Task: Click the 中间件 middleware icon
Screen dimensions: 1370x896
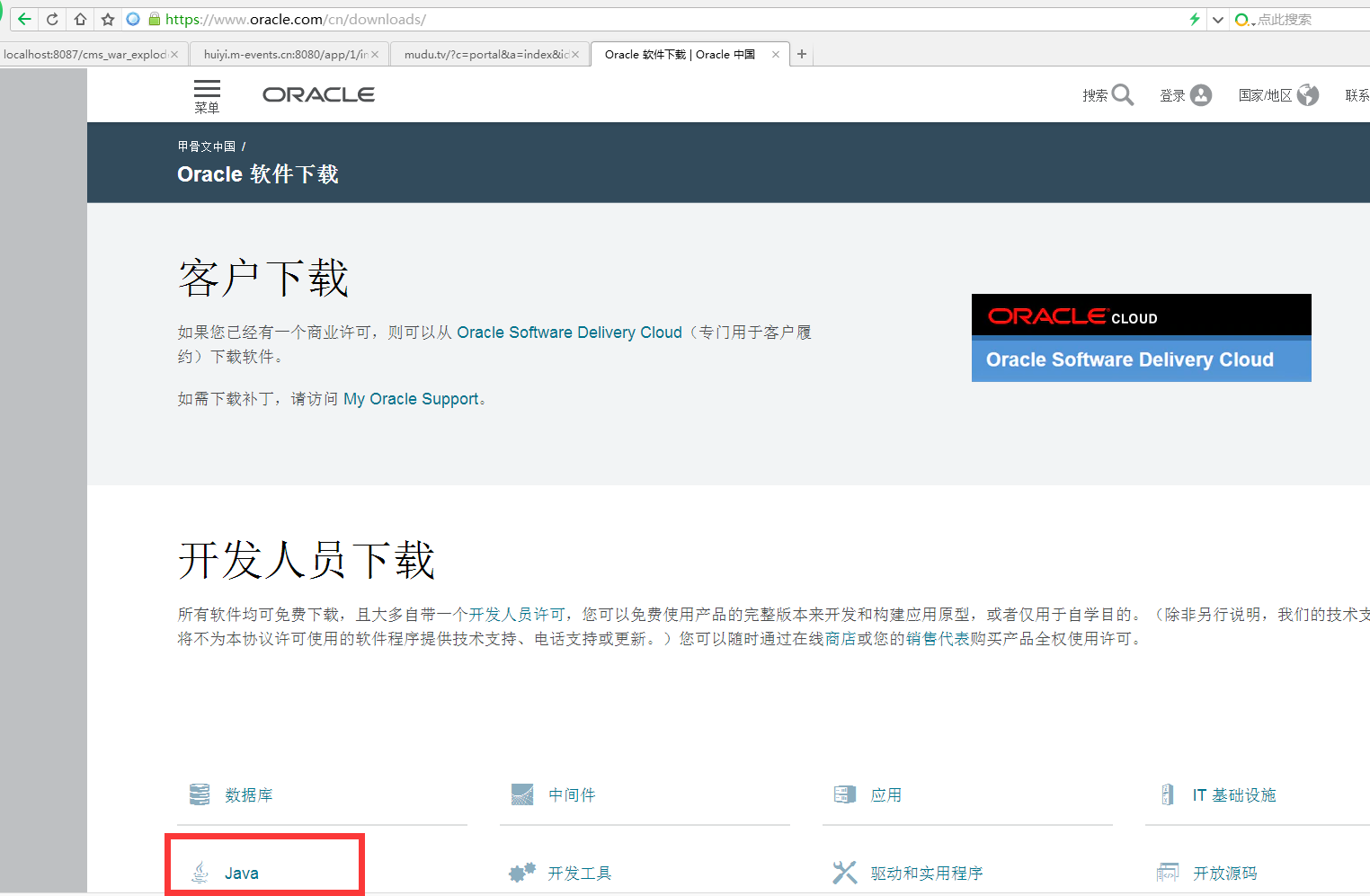Action: click(522, 794)
